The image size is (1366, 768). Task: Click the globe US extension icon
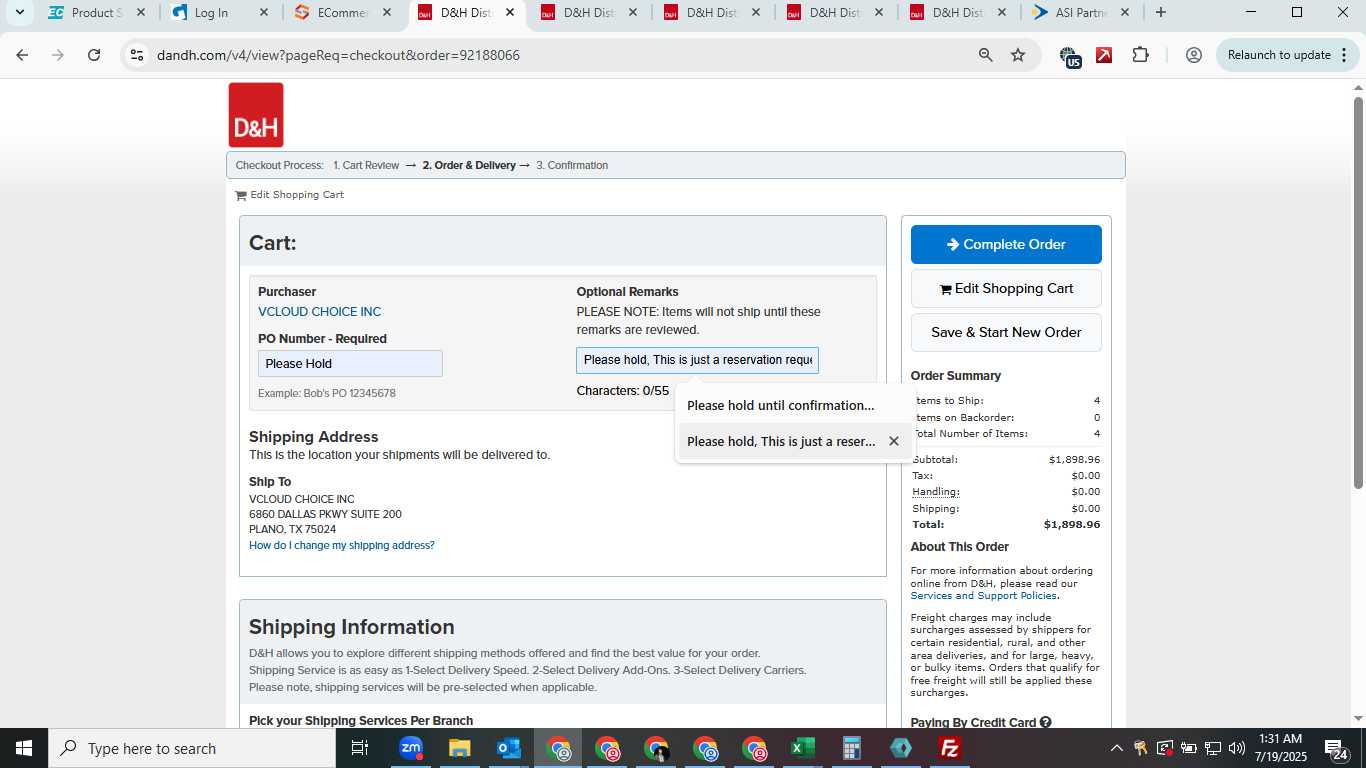point(1069,56)
